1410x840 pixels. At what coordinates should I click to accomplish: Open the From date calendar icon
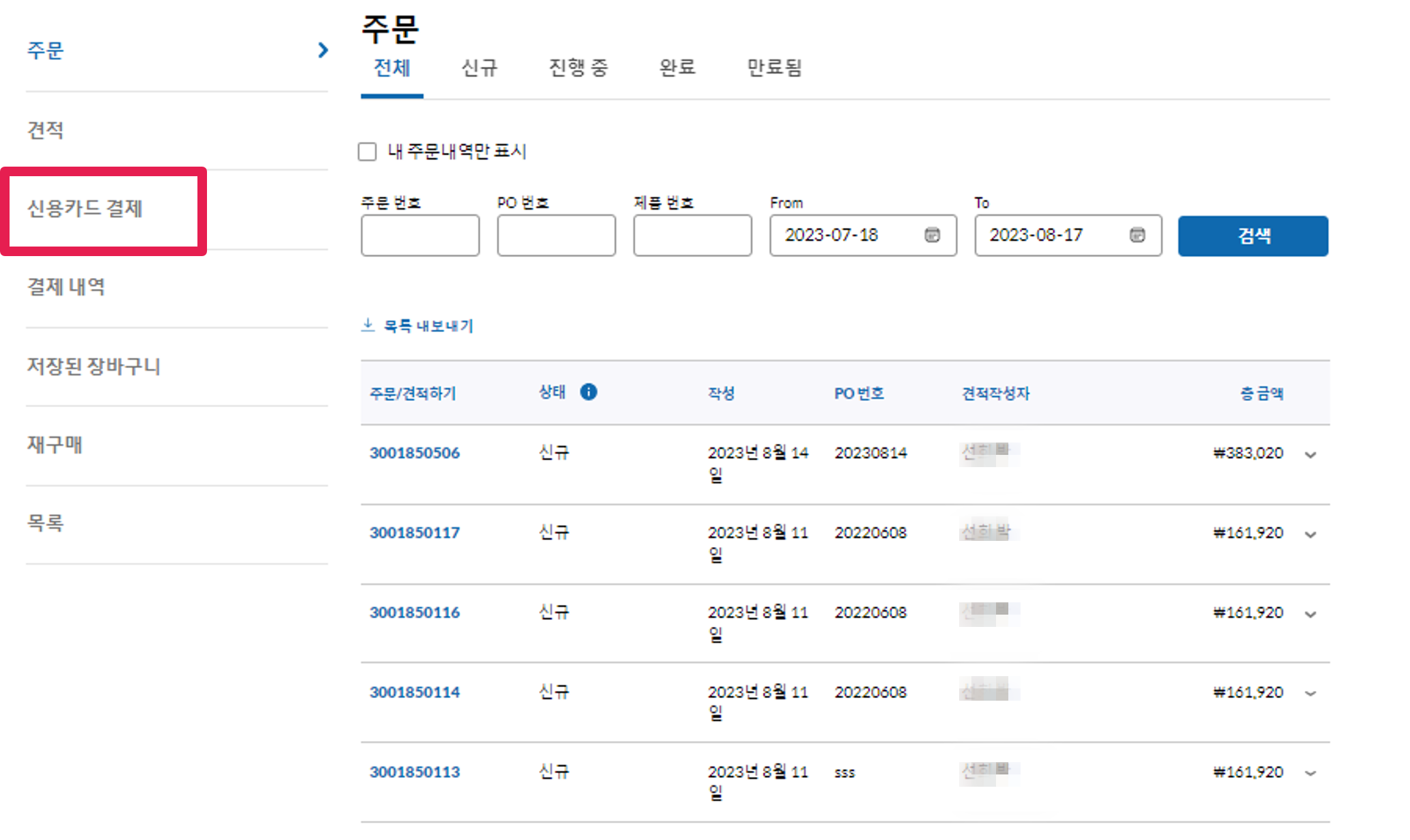click(932, 235)
